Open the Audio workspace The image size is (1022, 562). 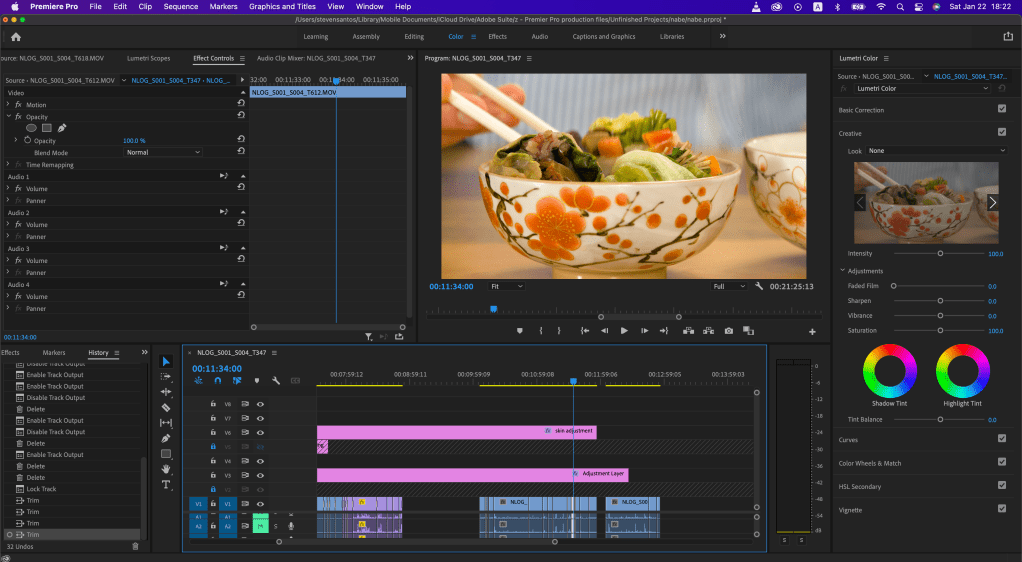click(x=539, y=37)
